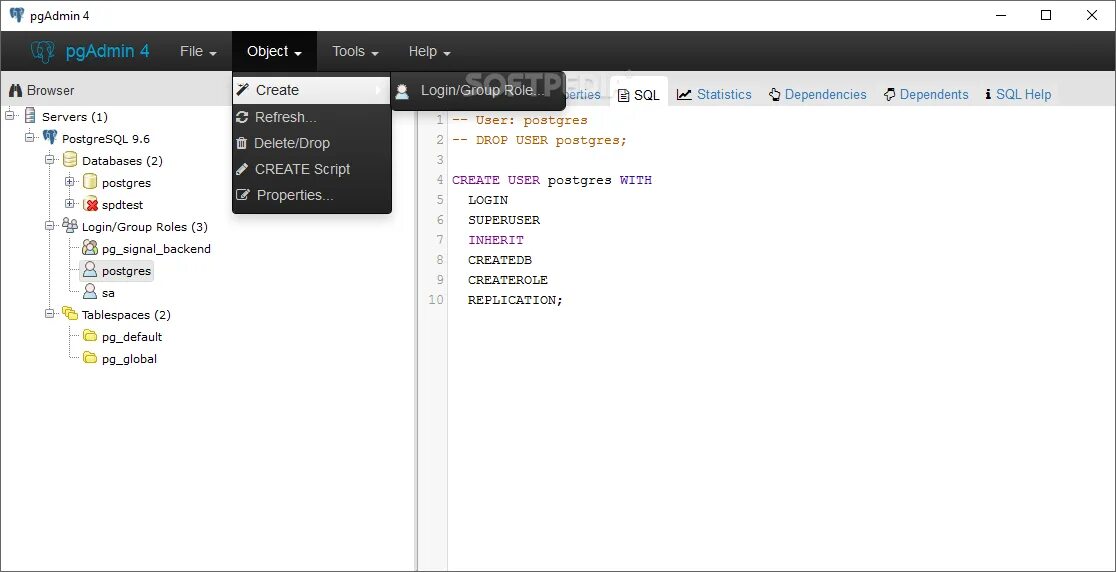1116x572 pixels.
Task: Select the pg_global tablespace label
Action: [x=129, y=359]
